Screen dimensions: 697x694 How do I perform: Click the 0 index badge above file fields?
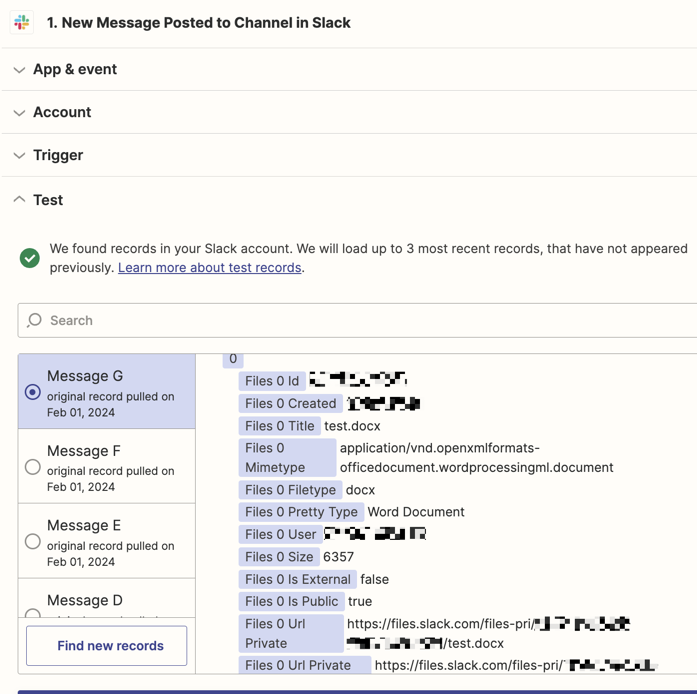[233, 360]
